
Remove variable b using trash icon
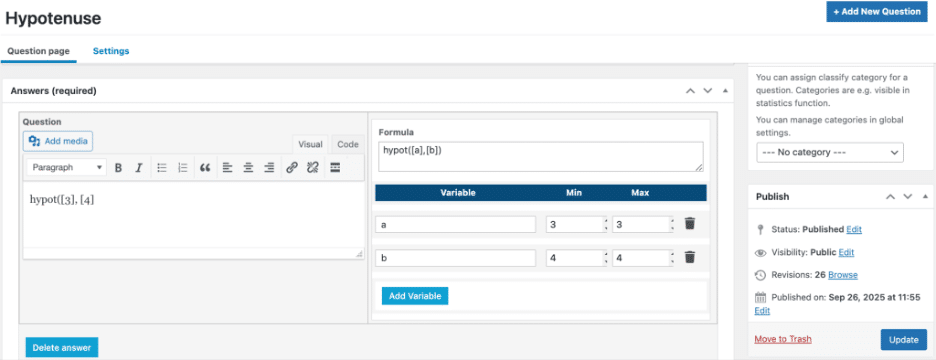(x=689, y=257)
